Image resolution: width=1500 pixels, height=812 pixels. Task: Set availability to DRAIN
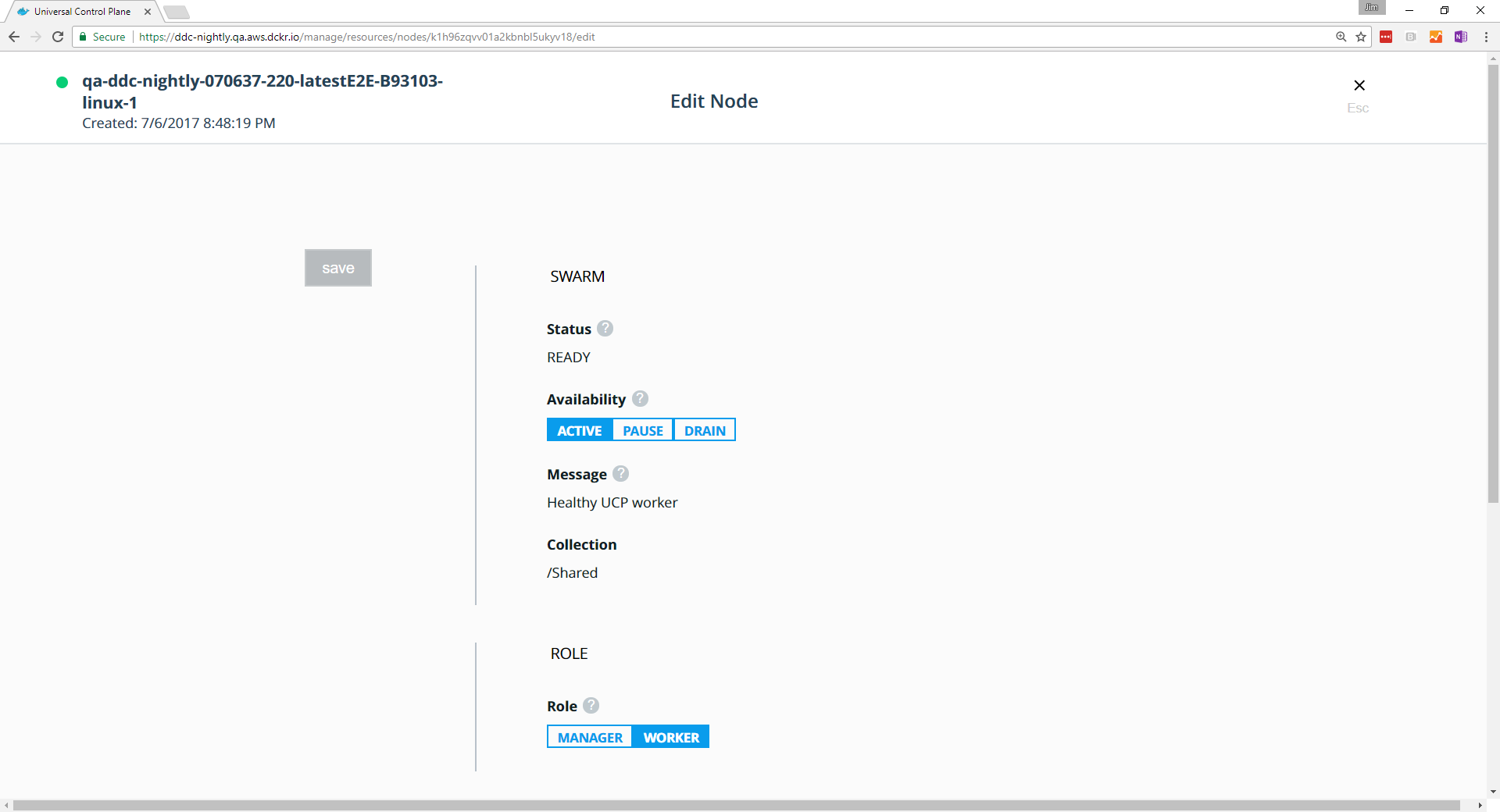point(704,430)
